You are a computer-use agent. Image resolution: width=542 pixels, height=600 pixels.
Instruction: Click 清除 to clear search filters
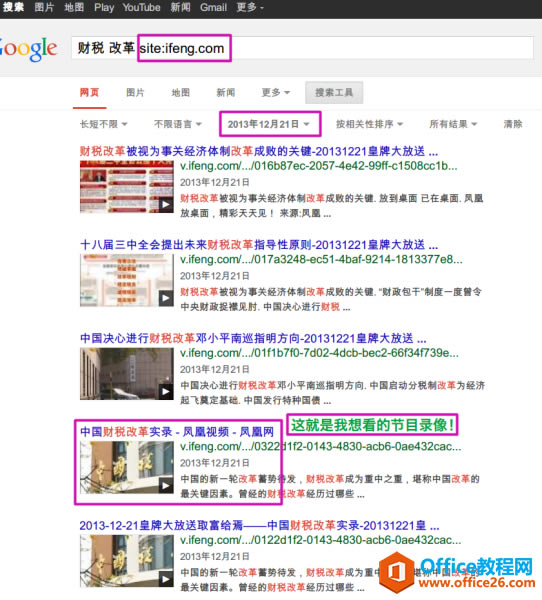click(513, 124)
